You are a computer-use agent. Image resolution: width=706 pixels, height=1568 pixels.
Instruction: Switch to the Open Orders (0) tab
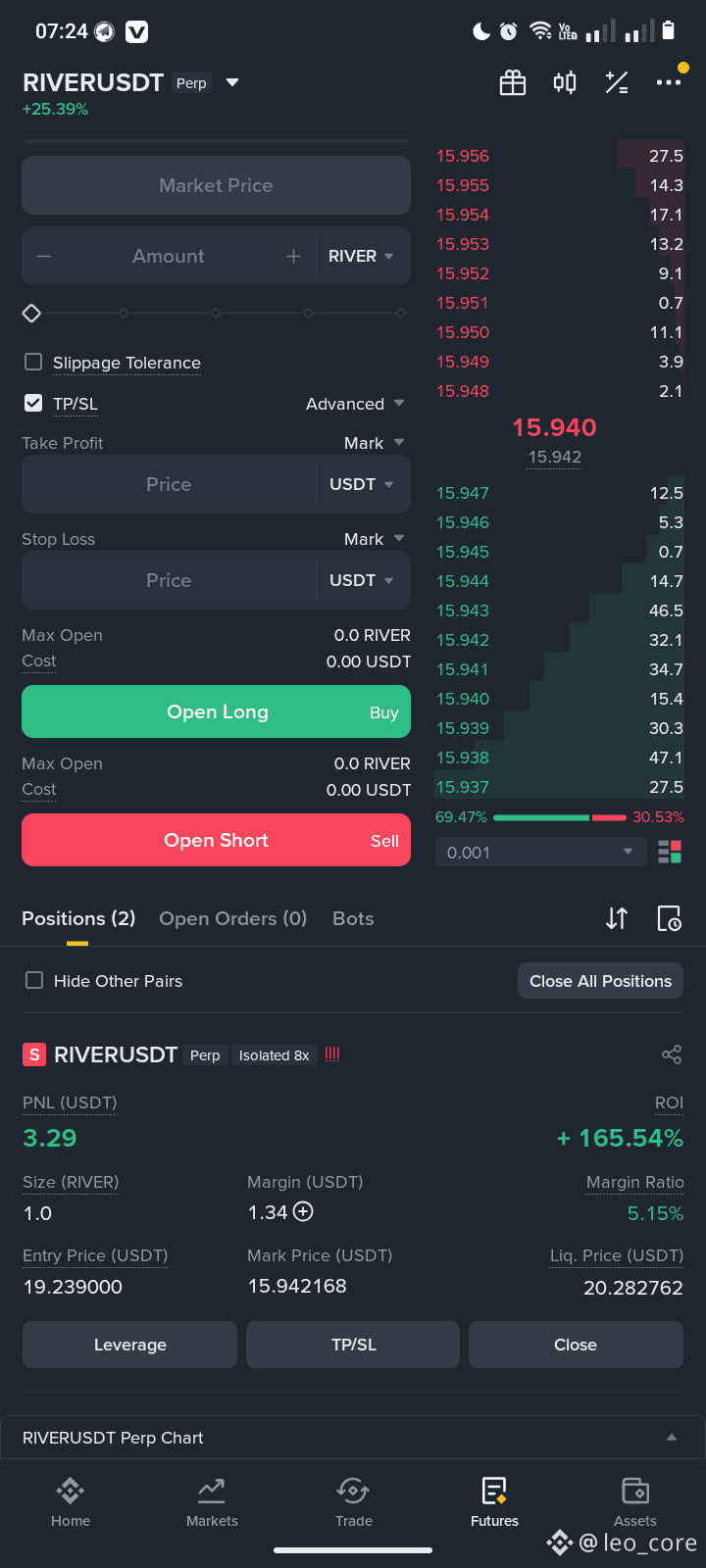[233, 918]
